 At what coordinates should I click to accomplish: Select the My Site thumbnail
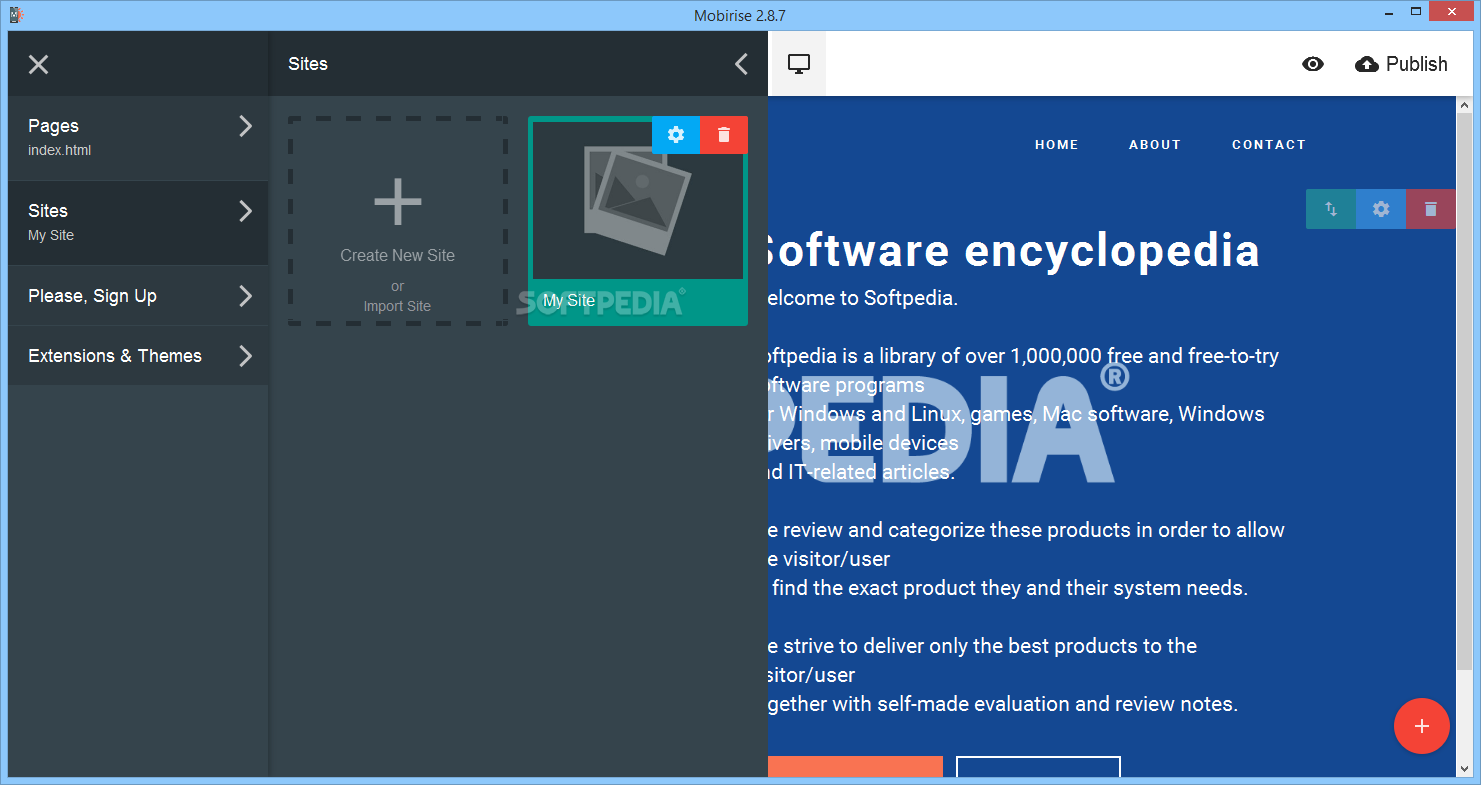pyautogui.click(x=638, y=200)
